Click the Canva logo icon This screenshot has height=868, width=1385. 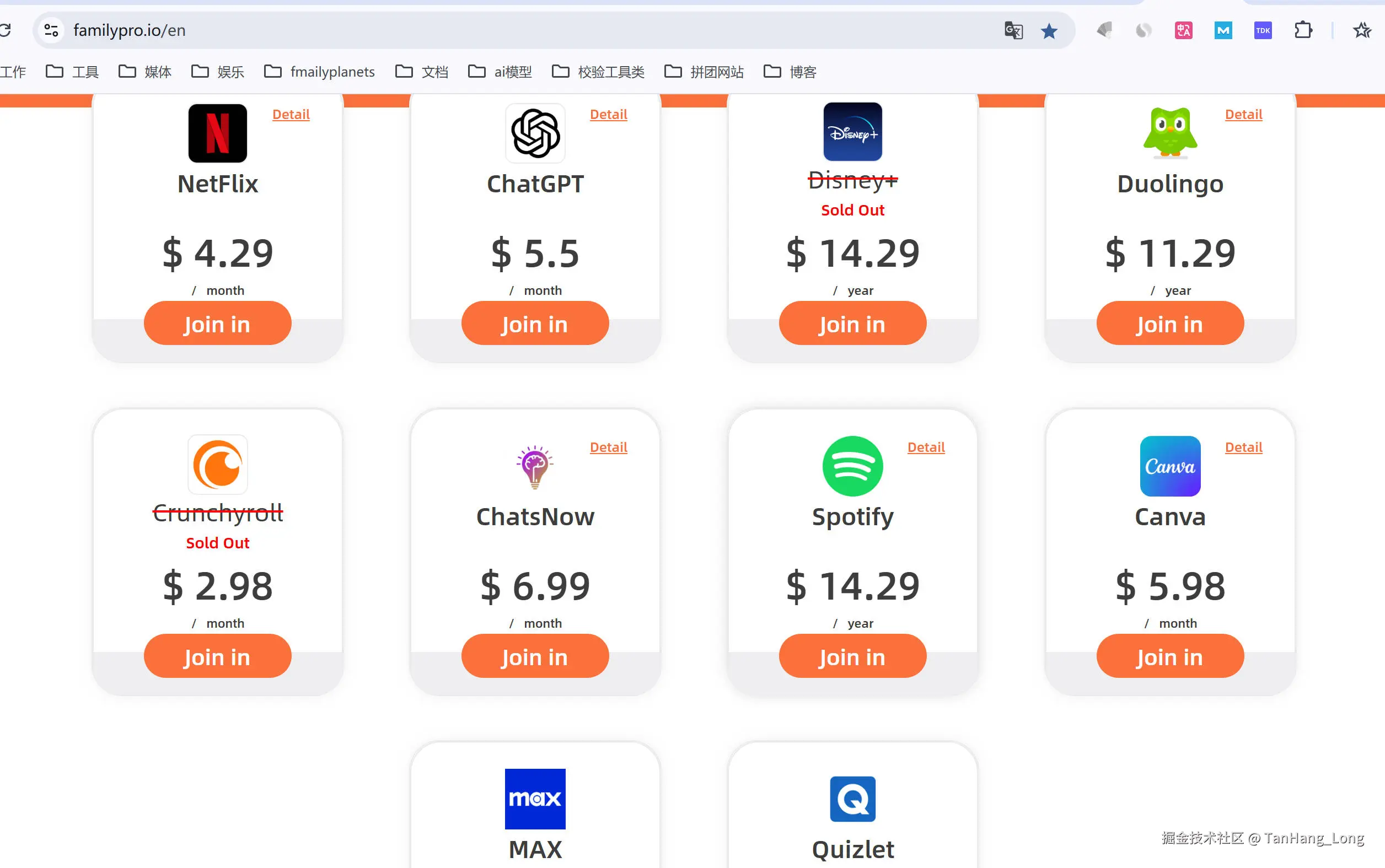(1169, 466)
